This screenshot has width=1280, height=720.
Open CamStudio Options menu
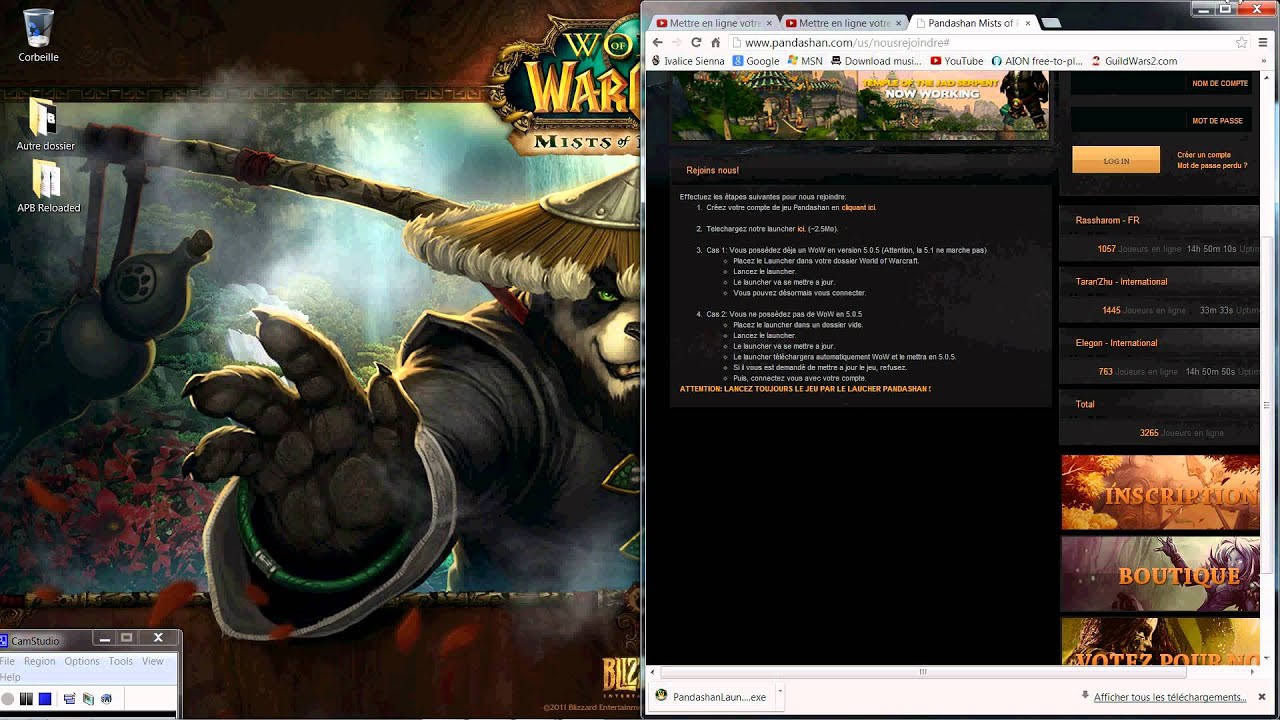[x=82, y=661]
